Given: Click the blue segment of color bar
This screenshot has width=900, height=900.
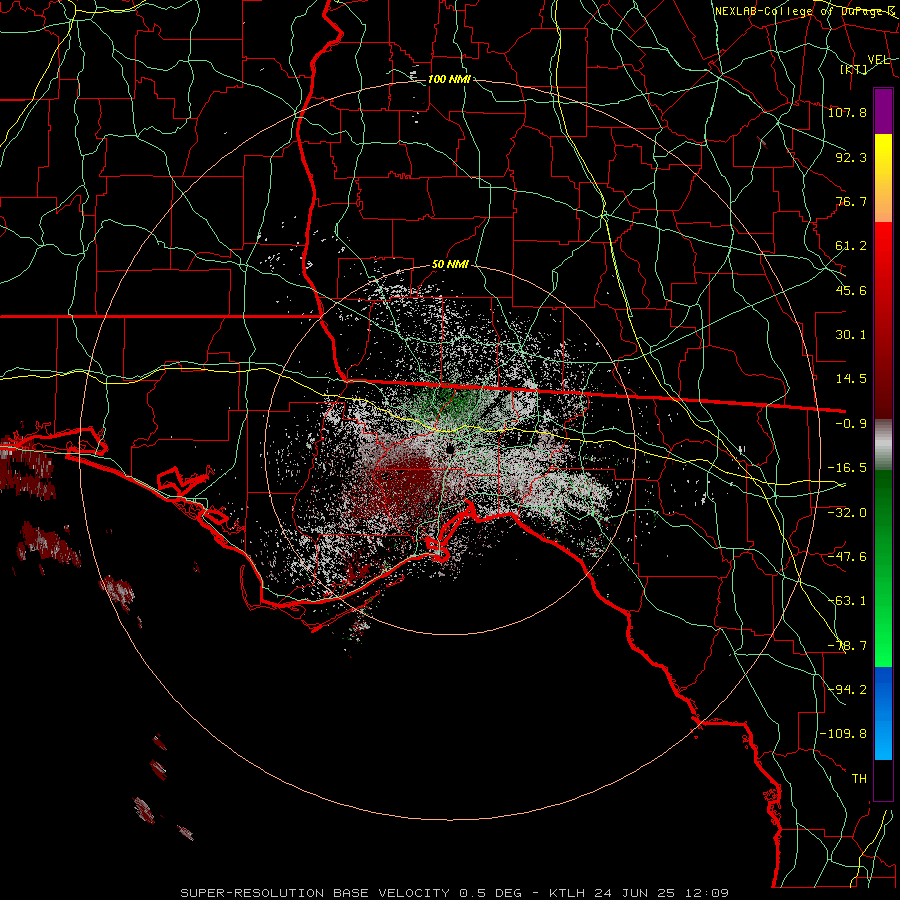Looking at the screenshot, I should (883, 713).
